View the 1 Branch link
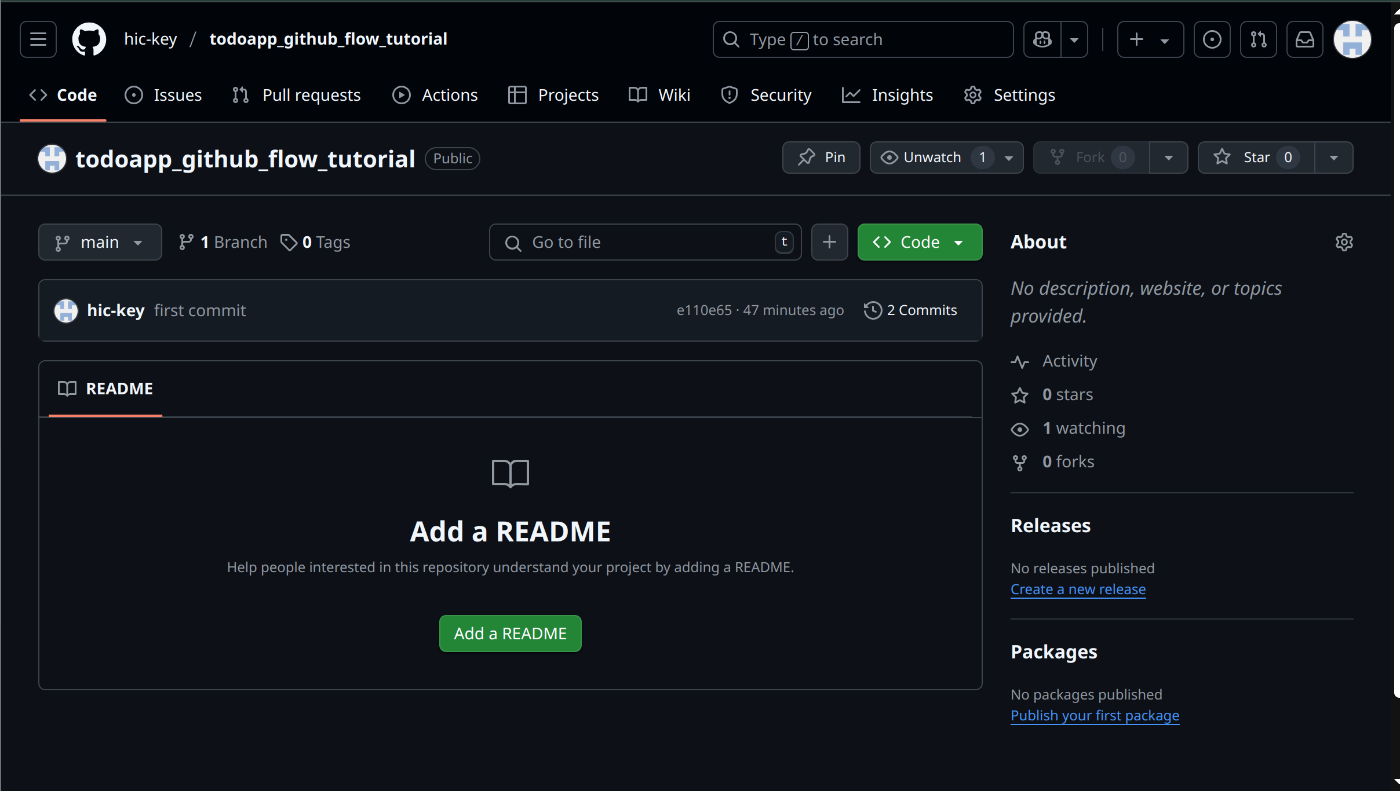 tap(223, 242)
